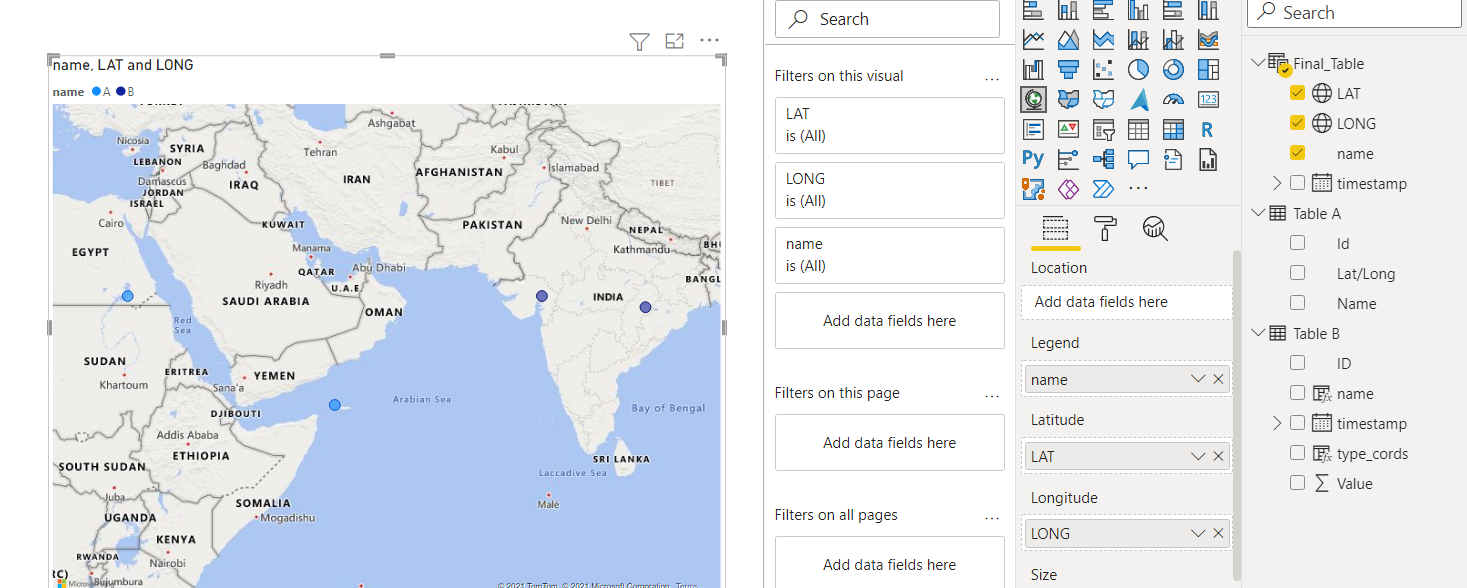Collapse the Table B tree node
Viewport: 1467px width, 588px height.
(x=1258, y=333)
